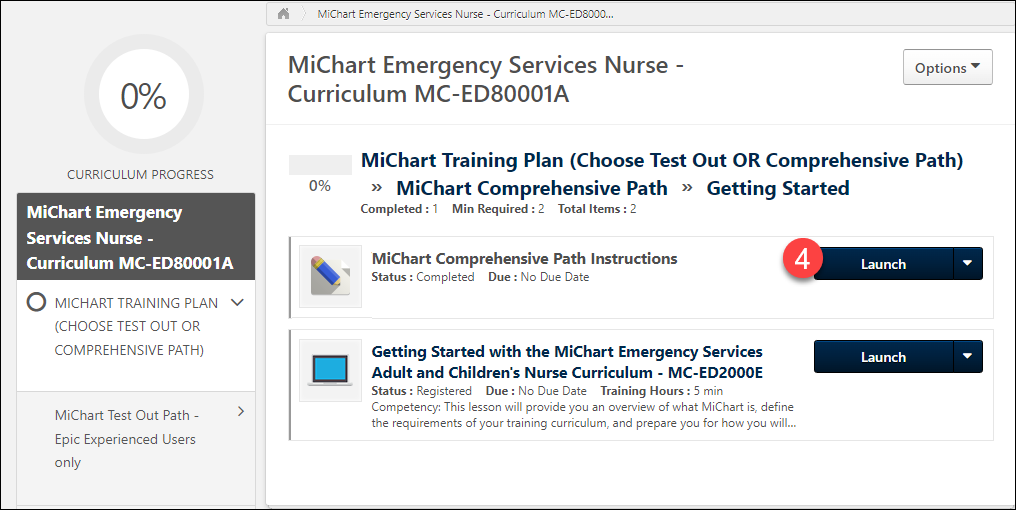Launch MiChart Comprehensive Path Instructions
Image resolution: width=1016 pixels, height=510 pixels.
pos(882,264)
